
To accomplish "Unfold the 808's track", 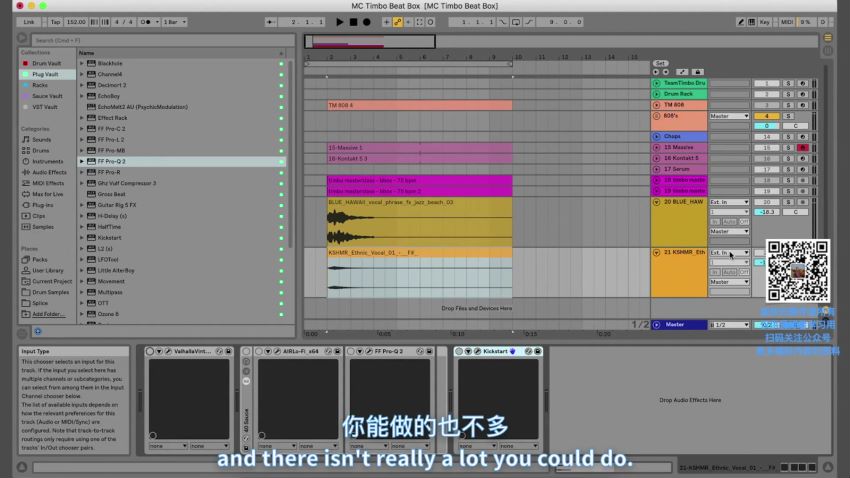I will 656,115.
